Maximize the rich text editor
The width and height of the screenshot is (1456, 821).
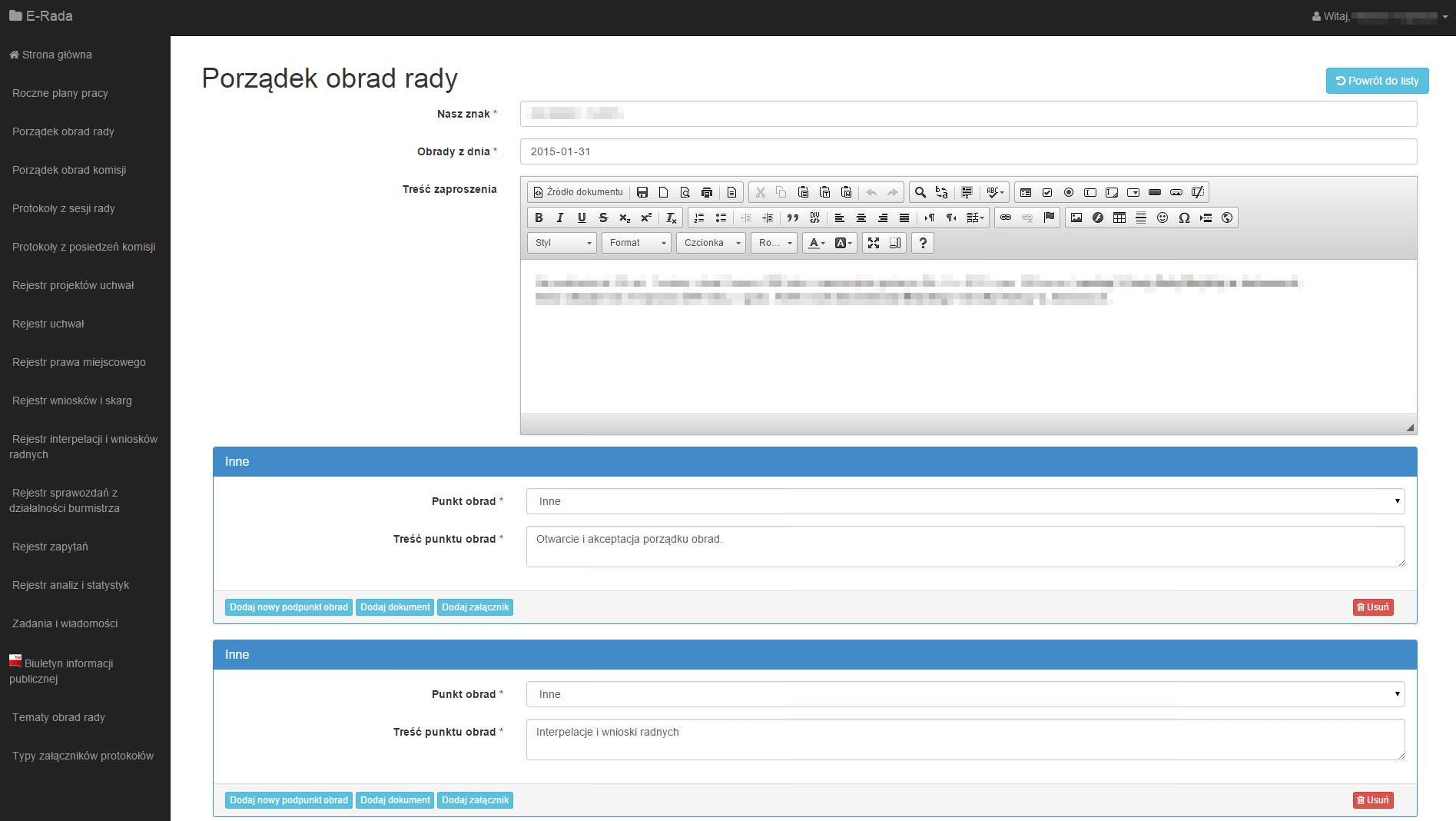874,243
